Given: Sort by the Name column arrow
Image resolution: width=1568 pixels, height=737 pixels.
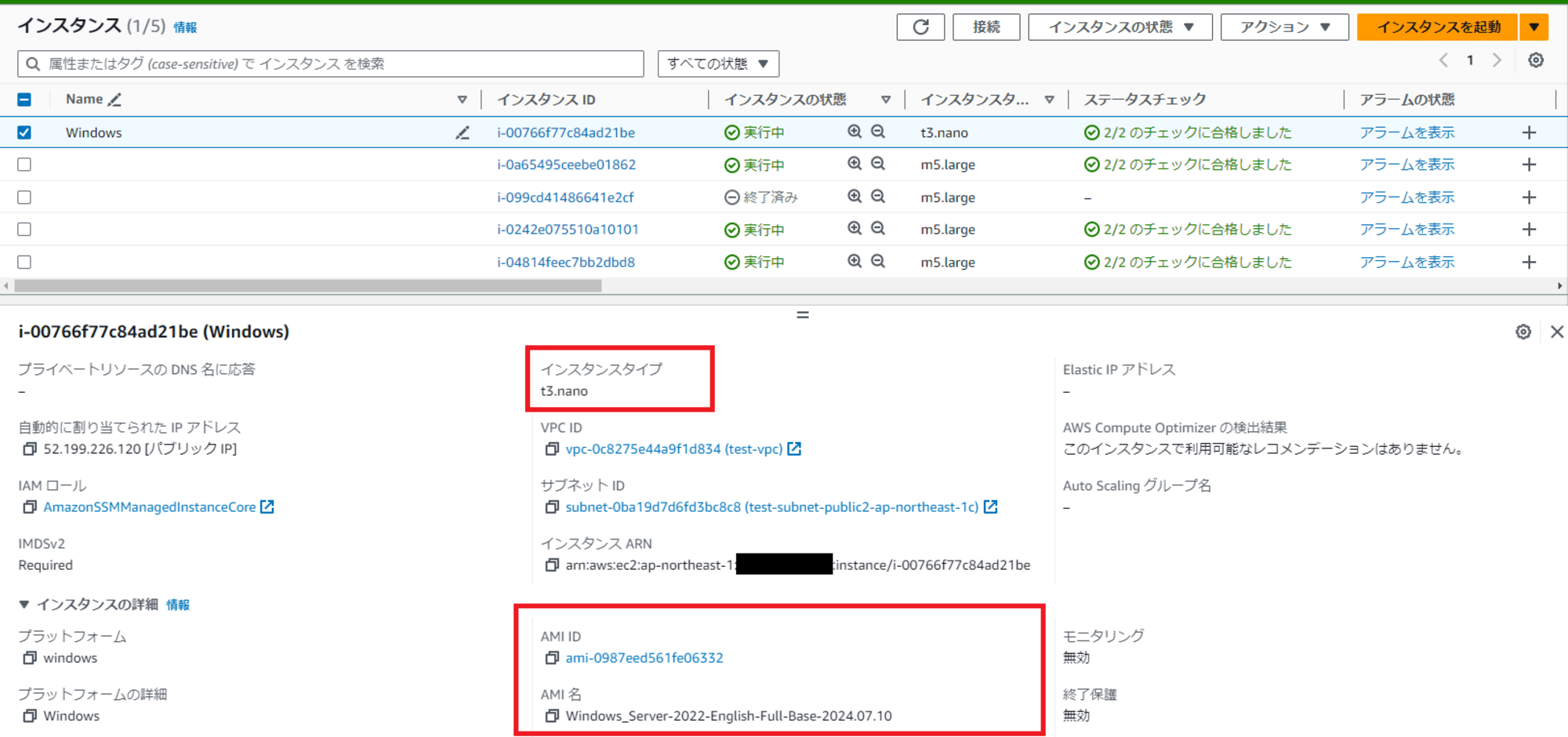Looking at the screenshot, I should point(462,100).
